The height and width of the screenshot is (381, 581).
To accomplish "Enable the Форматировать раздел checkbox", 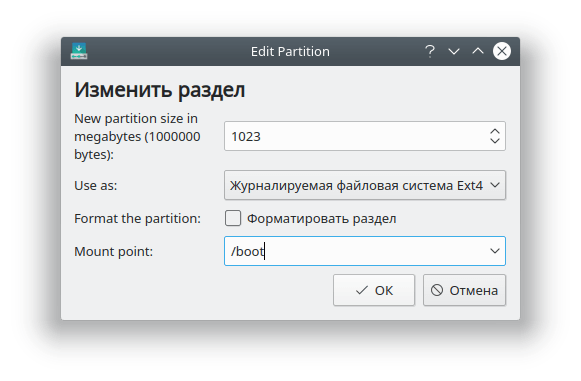I will coord(233,218).
